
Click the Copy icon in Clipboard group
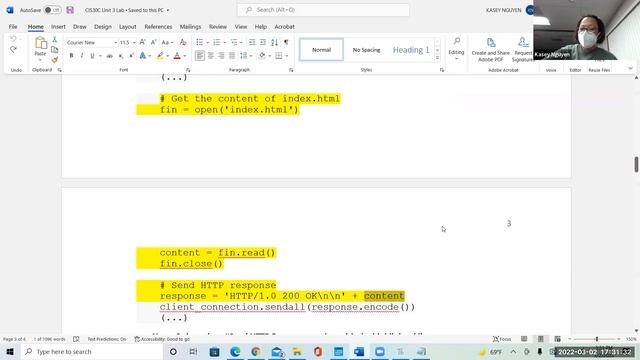pyautogui.click(x=54, y=49)
